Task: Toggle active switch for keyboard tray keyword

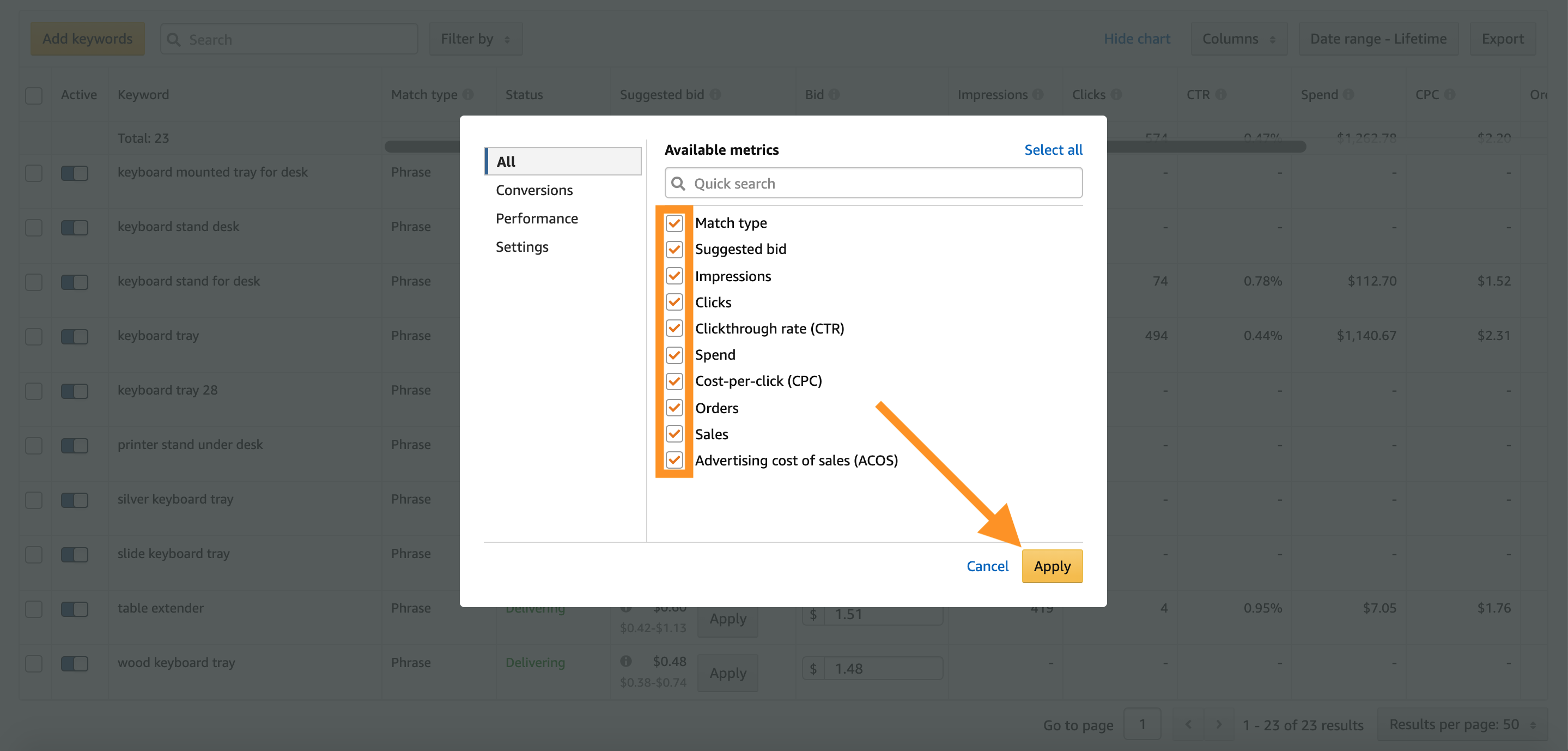Action: coord(74,336)
